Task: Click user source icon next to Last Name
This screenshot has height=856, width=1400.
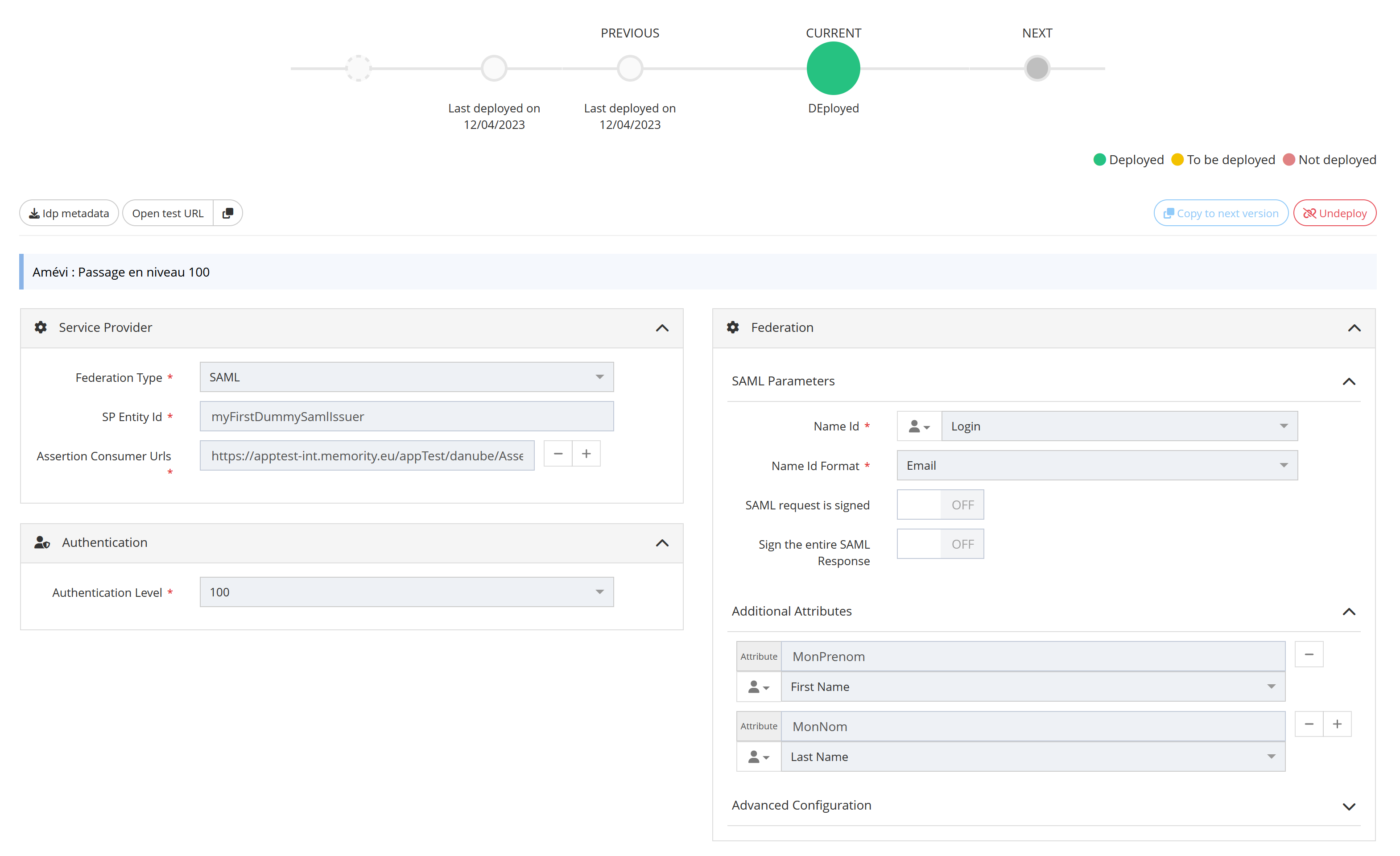Action: [758, 757]
